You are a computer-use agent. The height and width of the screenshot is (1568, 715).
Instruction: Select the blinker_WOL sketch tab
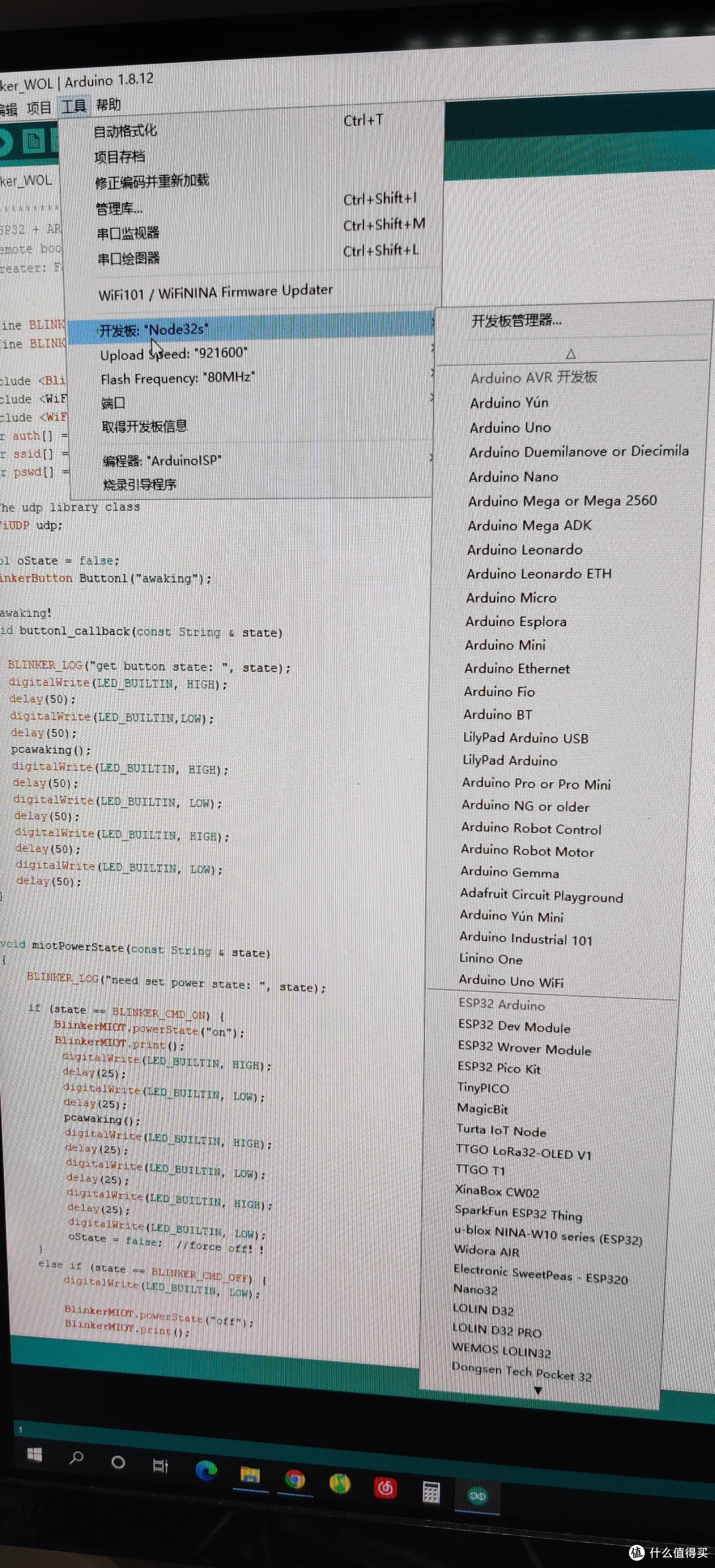click(25, 181)
